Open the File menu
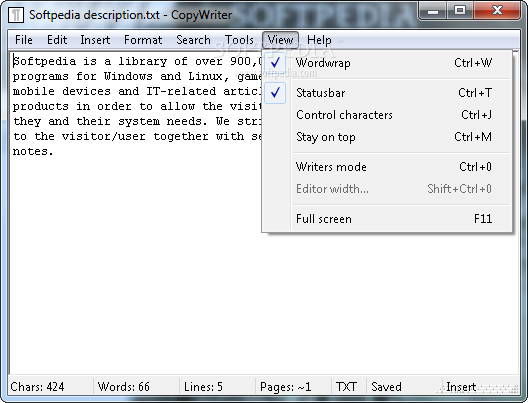The width and height of the screenshot is (528, 403). [24, 40]
